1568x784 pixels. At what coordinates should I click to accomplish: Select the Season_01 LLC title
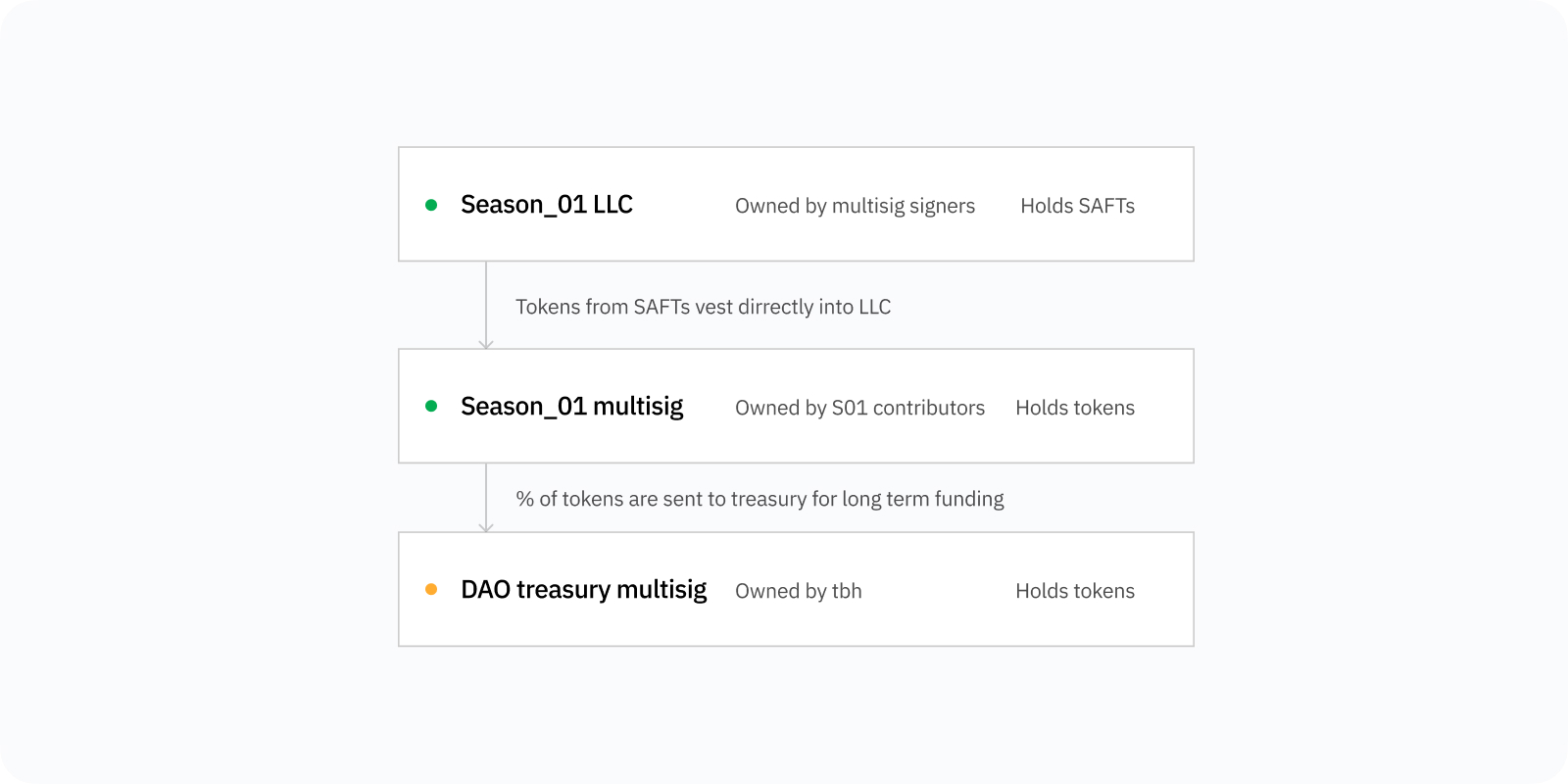[547, 205]
